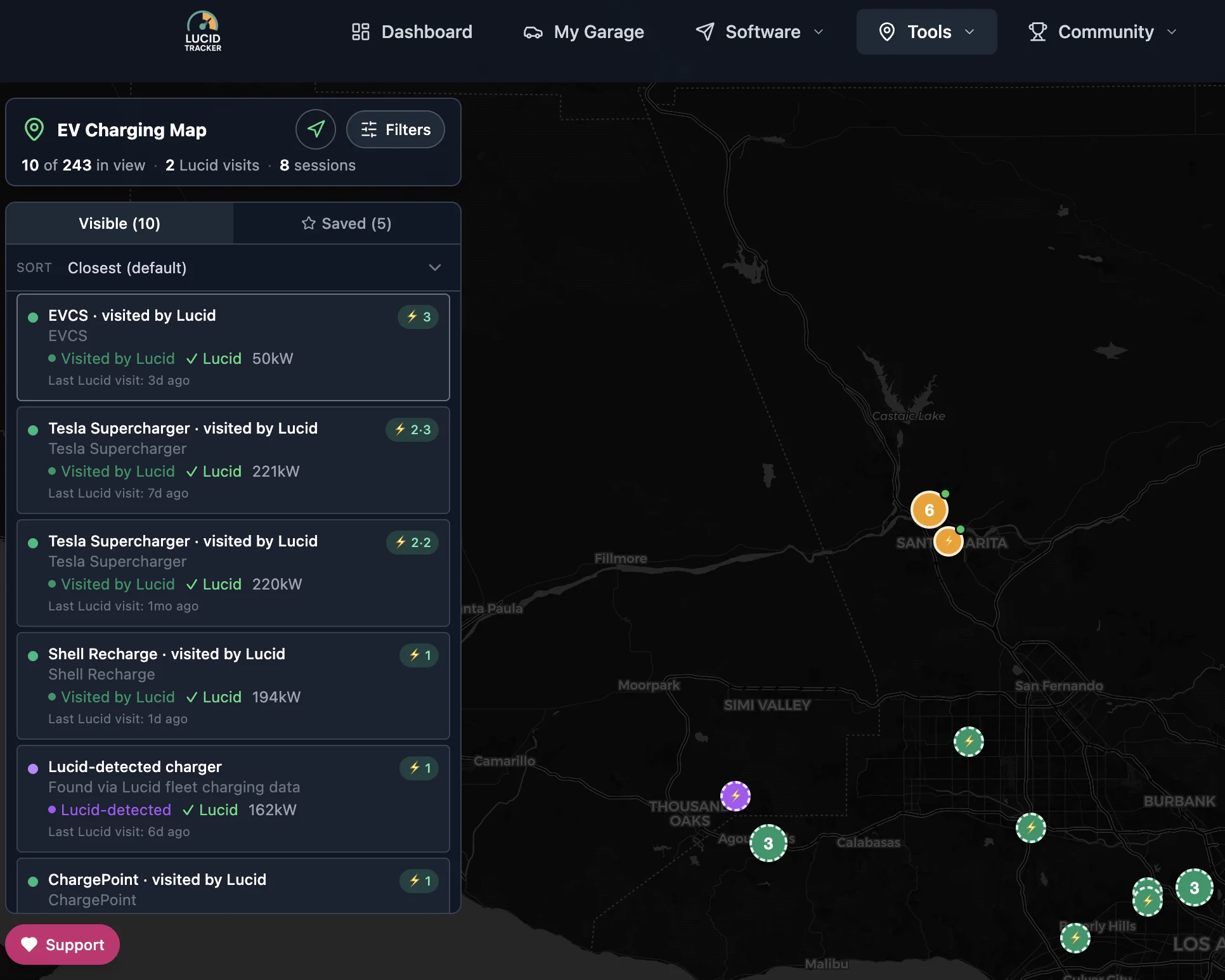Click the ChargePoint bolt badge
1225x980 pixels.
(419, 880)
